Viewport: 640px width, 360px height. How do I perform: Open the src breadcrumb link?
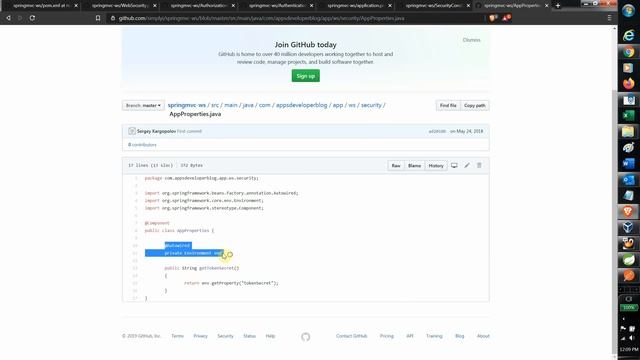coord(215,105)
